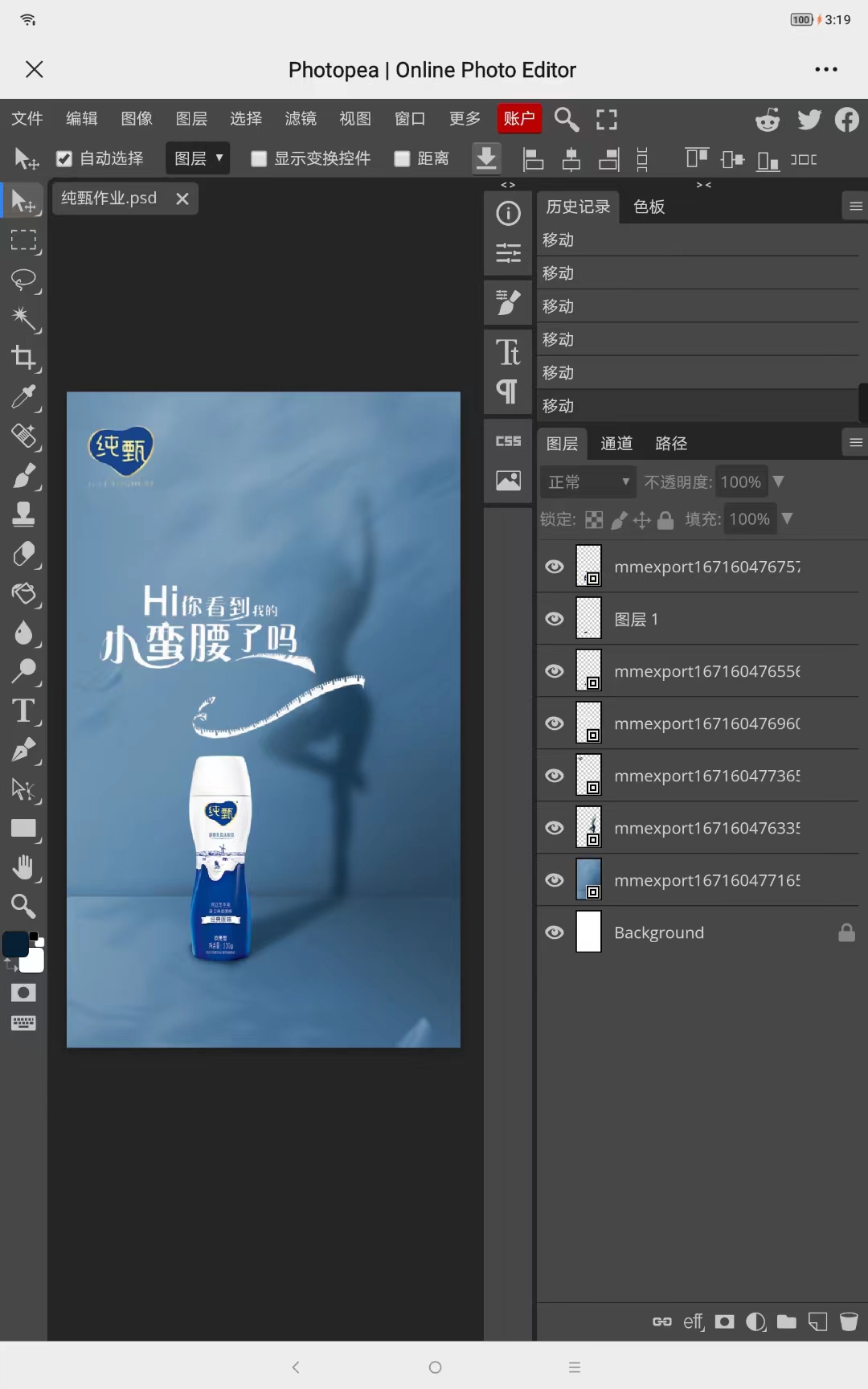The height and width of the screenshot is (1389, 868).
Task: Select the Zoom tool in left toolbar
Action: tap(23, 906)
